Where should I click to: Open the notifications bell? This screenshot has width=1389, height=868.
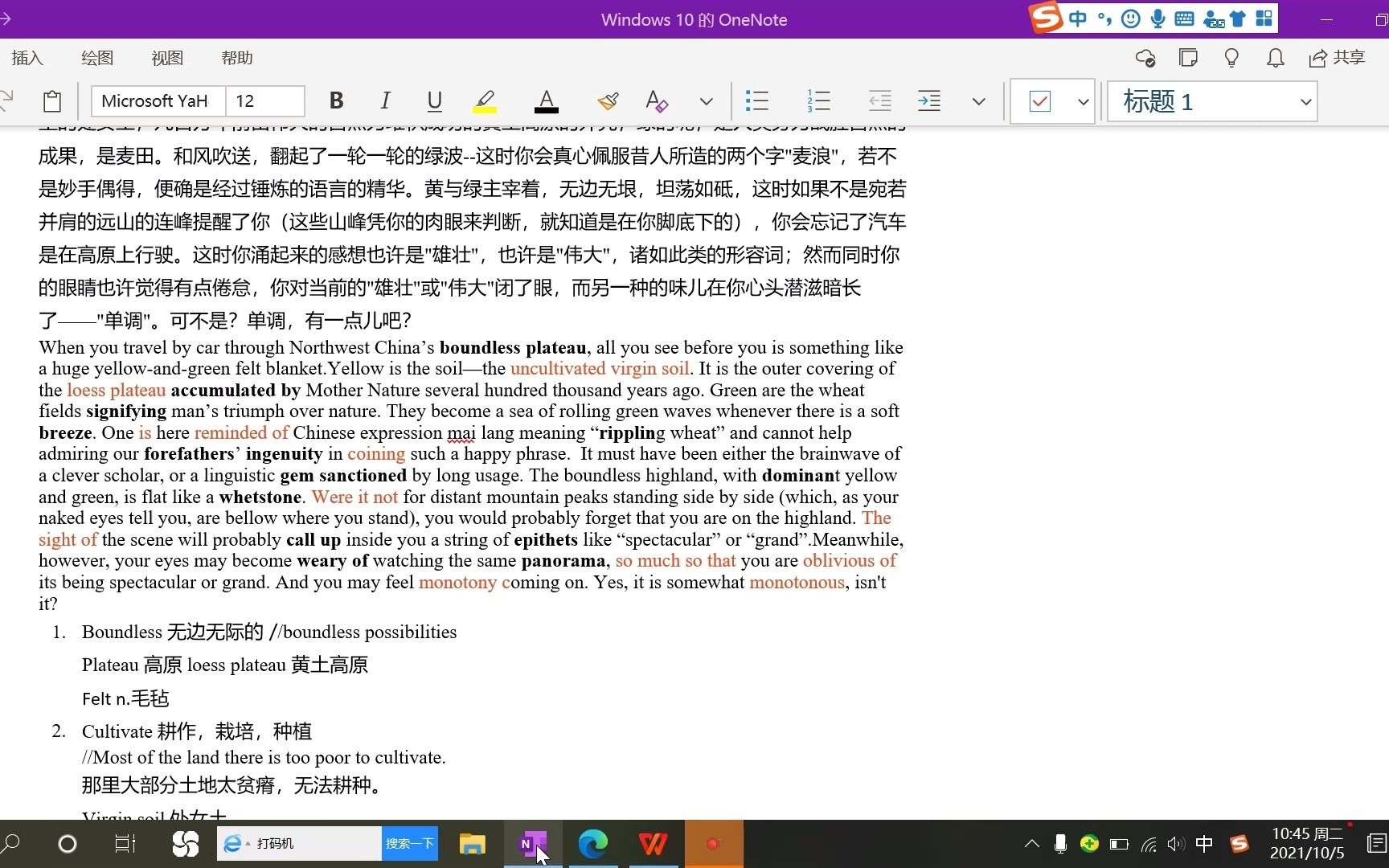click(1275, 58)
